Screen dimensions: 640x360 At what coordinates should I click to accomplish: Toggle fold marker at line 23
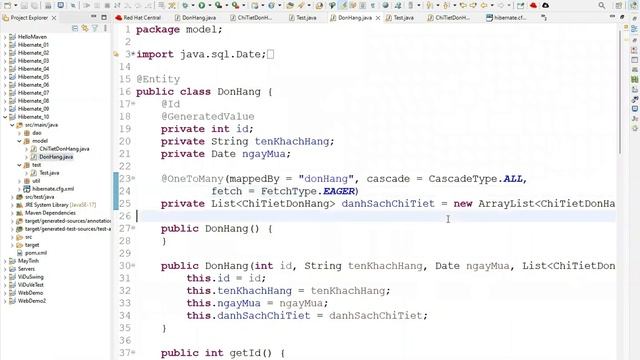pos(133,179)
